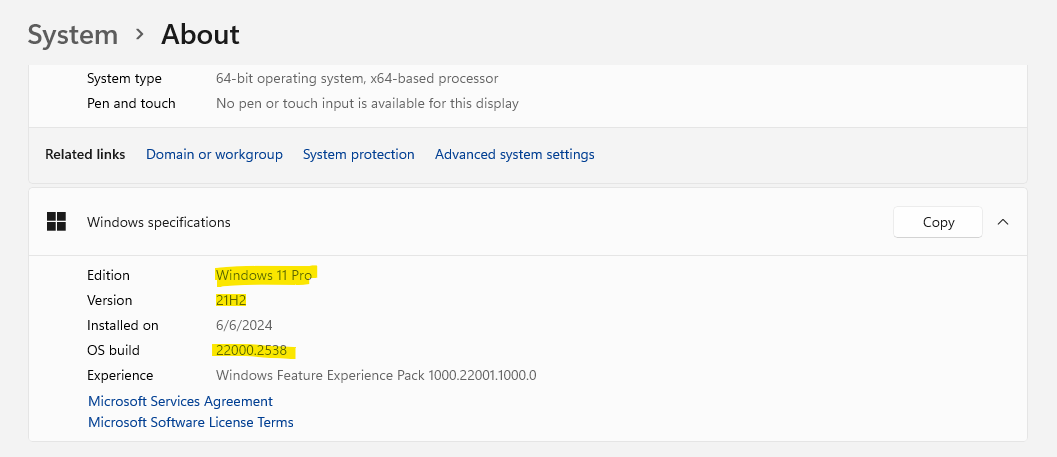Click the highlighted Windows 11 Pro edition value
Screen dimensions: 1057x457
pos(264,275)
